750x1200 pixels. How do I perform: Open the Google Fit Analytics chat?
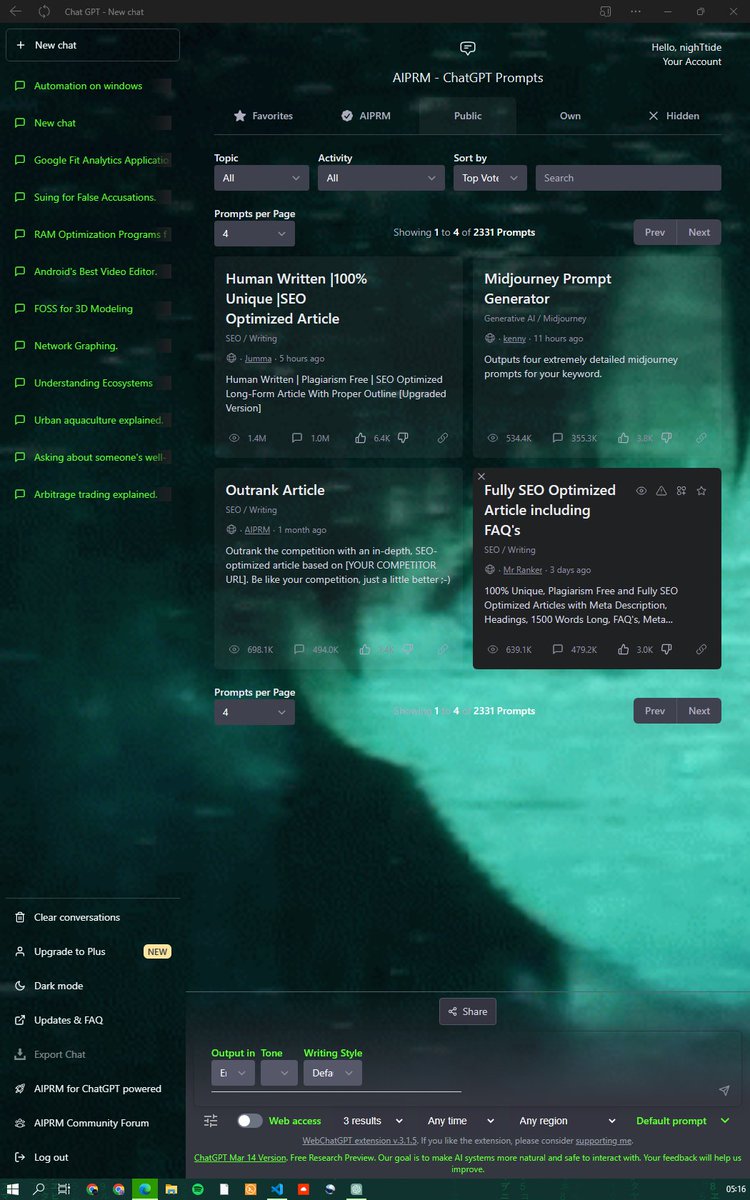click(x=92, y=160)
